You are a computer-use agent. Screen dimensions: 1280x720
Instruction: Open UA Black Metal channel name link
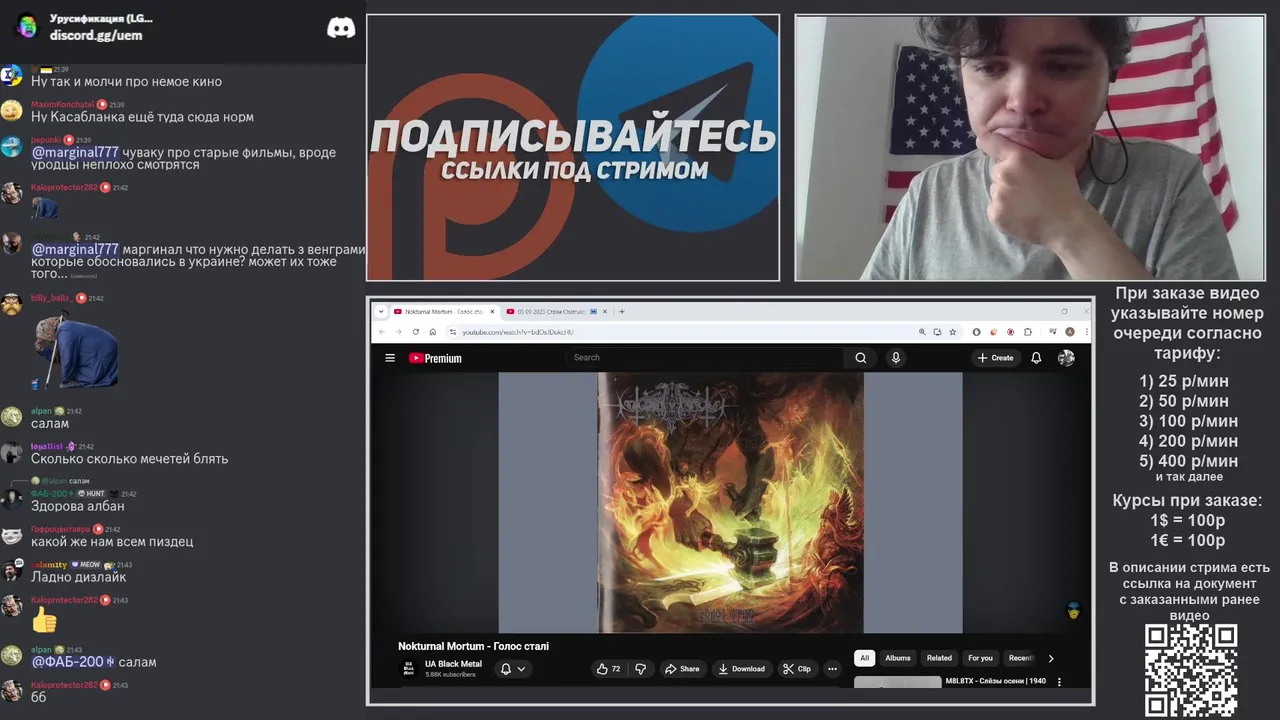[x=453, y=664]
